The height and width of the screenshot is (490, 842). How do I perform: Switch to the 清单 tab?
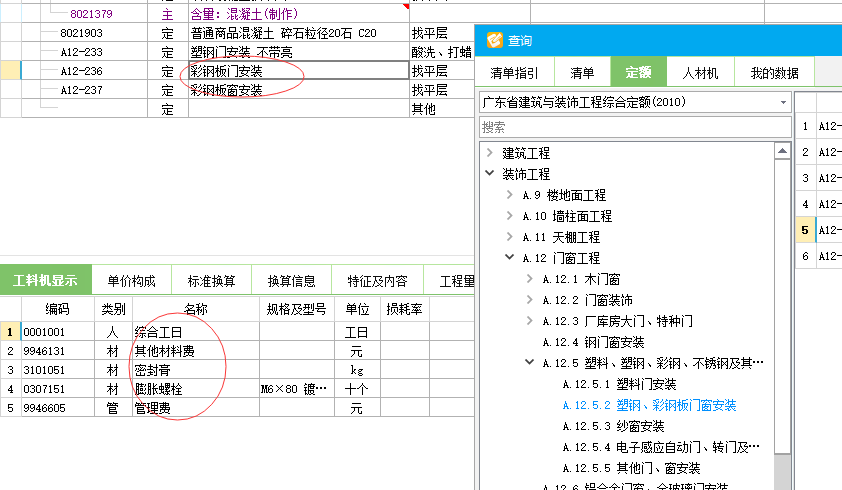pos(582,73)
